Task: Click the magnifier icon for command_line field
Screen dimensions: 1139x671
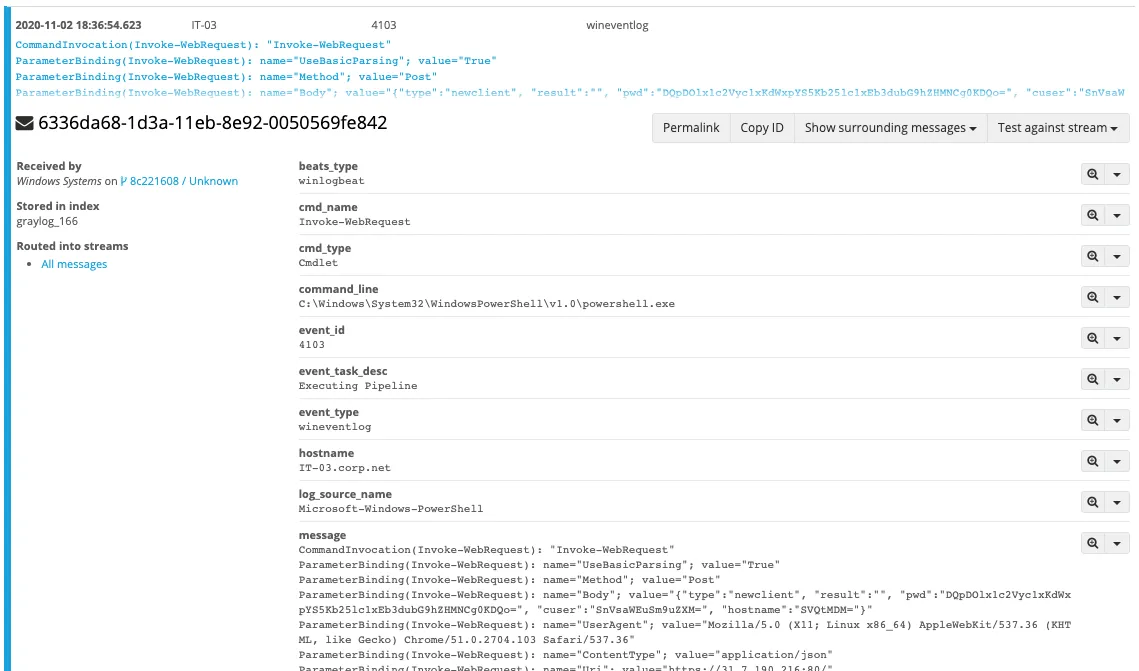Action: 1093,297
